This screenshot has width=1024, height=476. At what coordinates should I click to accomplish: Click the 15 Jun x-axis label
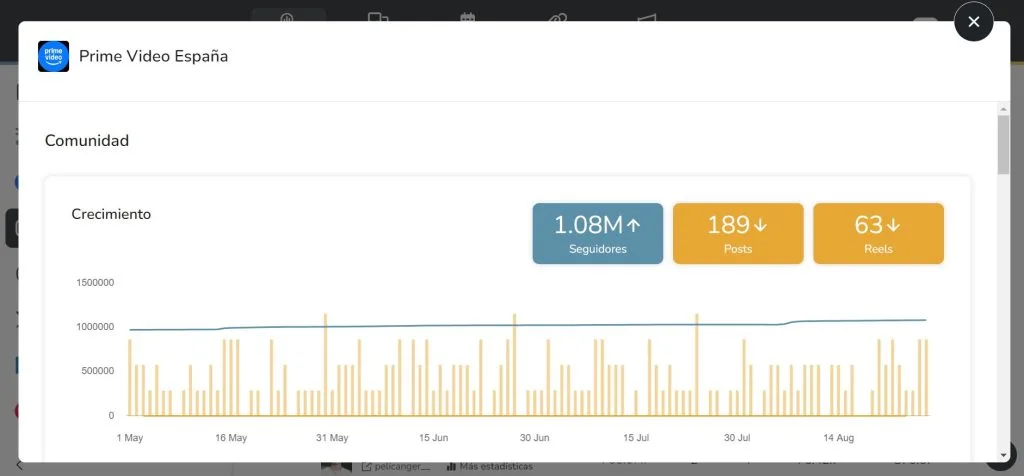(434, 437)
